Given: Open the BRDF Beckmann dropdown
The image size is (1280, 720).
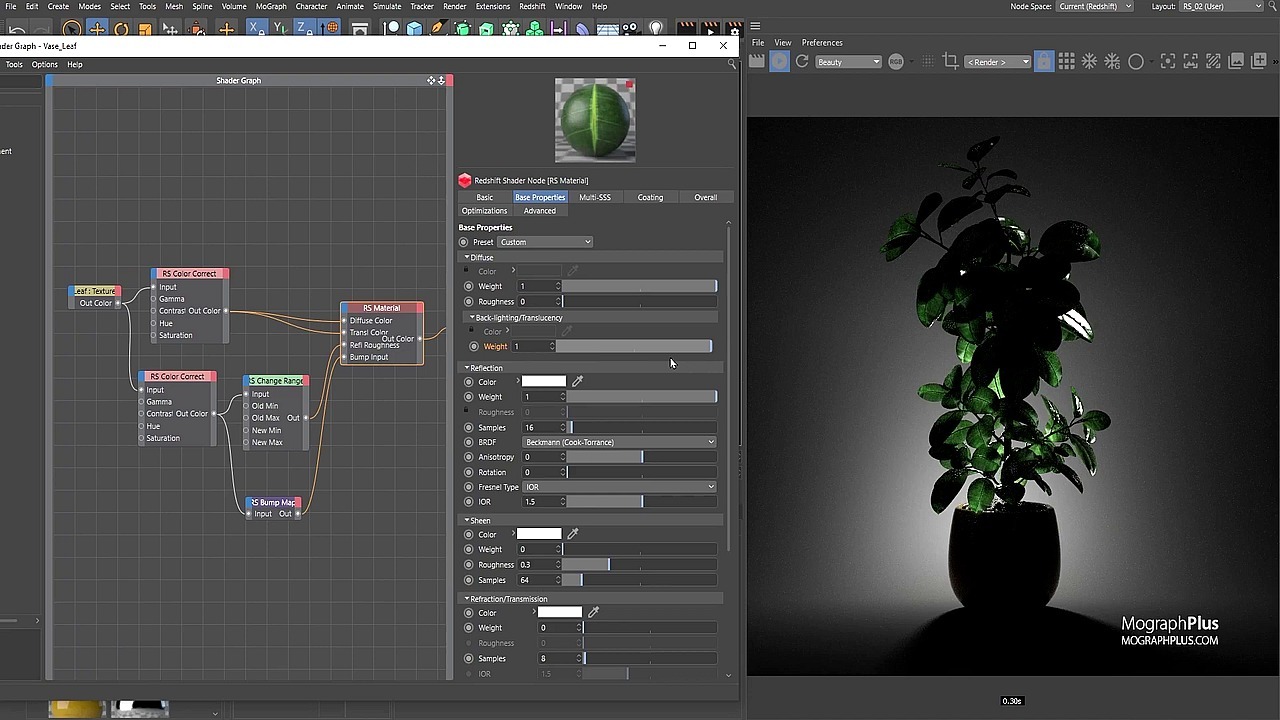Looking at the screenshot, I should pyautogui.click(x=619, y=442).
